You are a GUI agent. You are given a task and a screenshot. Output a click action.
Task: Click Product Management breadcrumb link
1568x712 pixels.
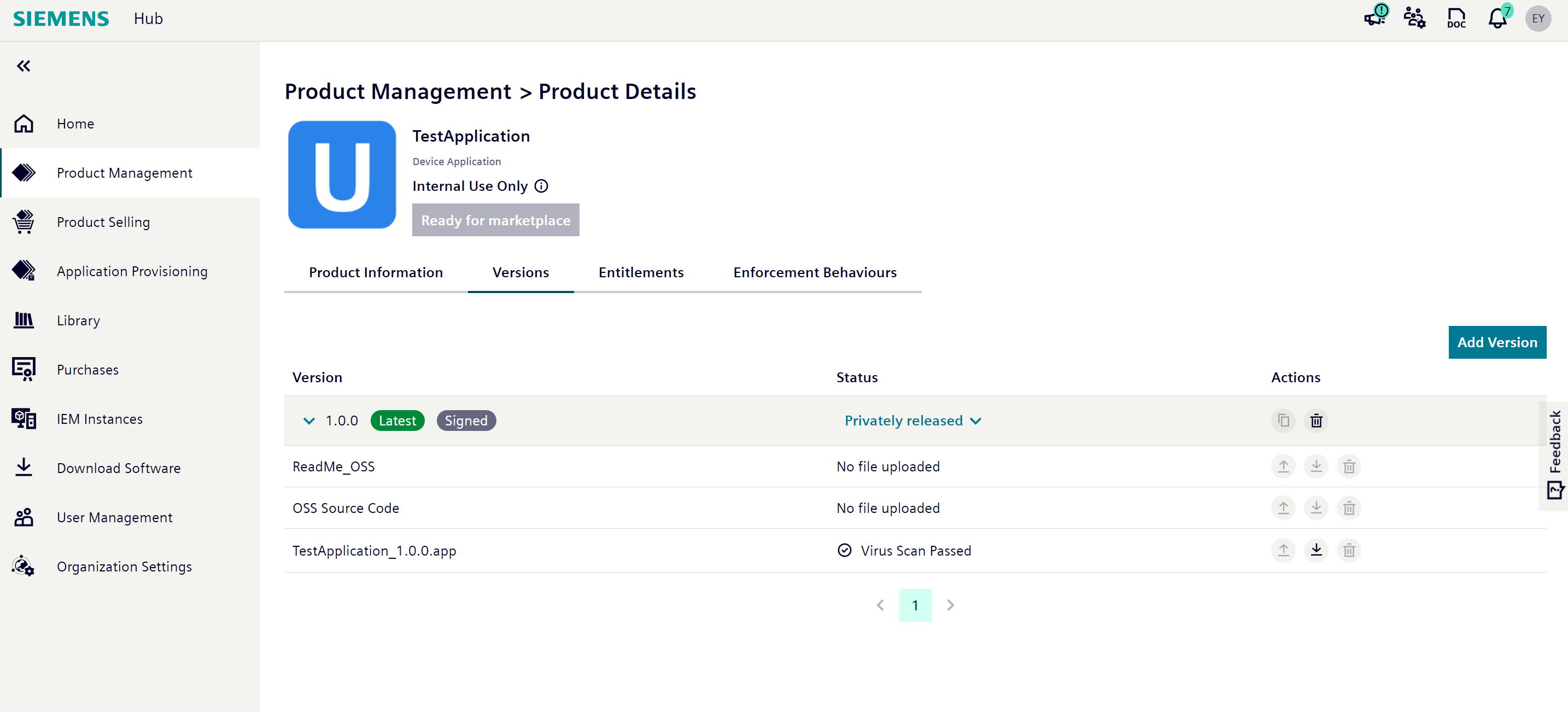point(397,91)
